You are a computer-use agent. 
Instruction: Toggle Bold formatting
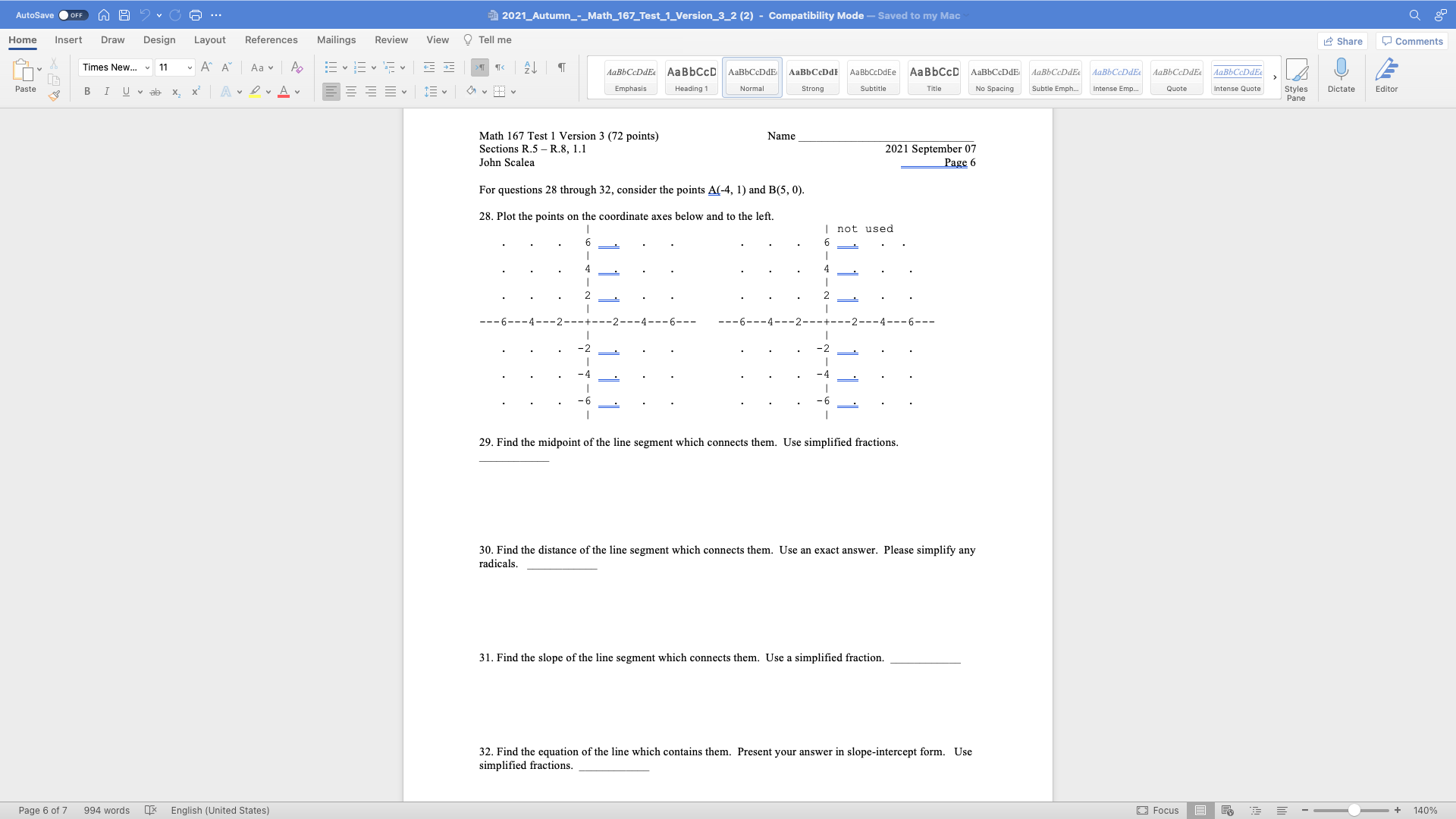(87, 92)
